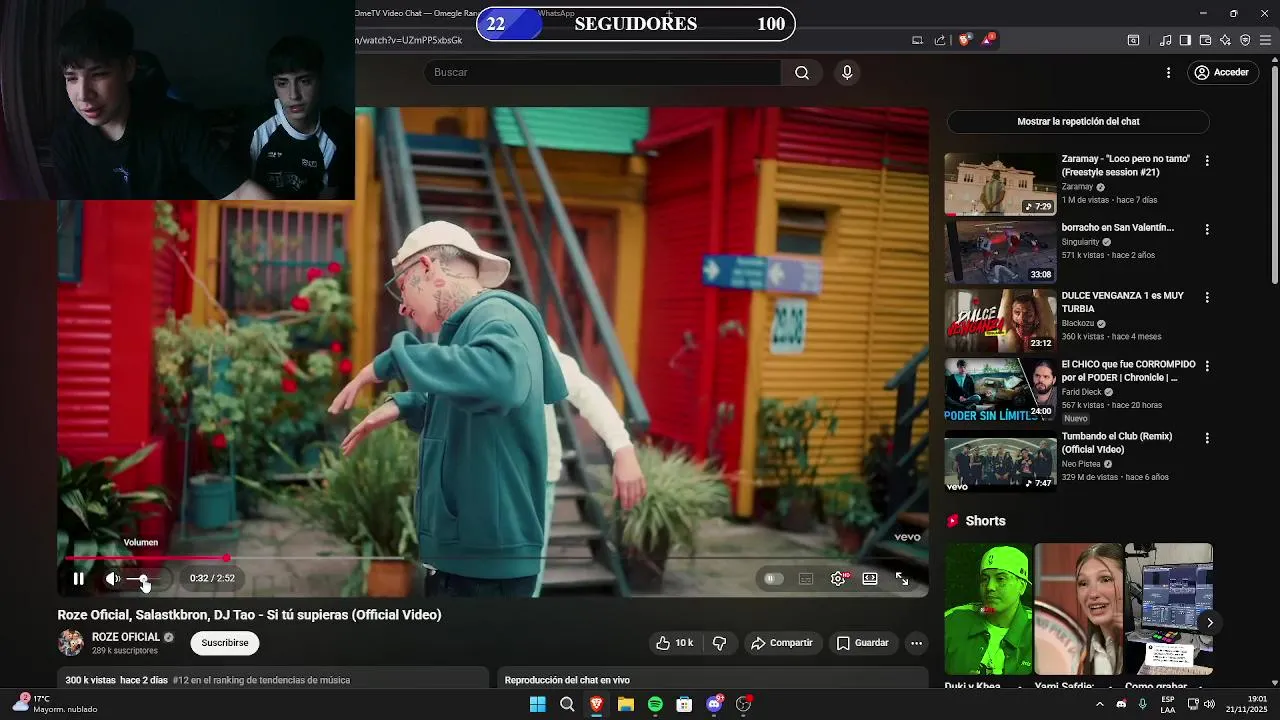Open the Yami Safdie short thumbnail
Viewport: 1280px width, 720px height.
click(1078, 609)
